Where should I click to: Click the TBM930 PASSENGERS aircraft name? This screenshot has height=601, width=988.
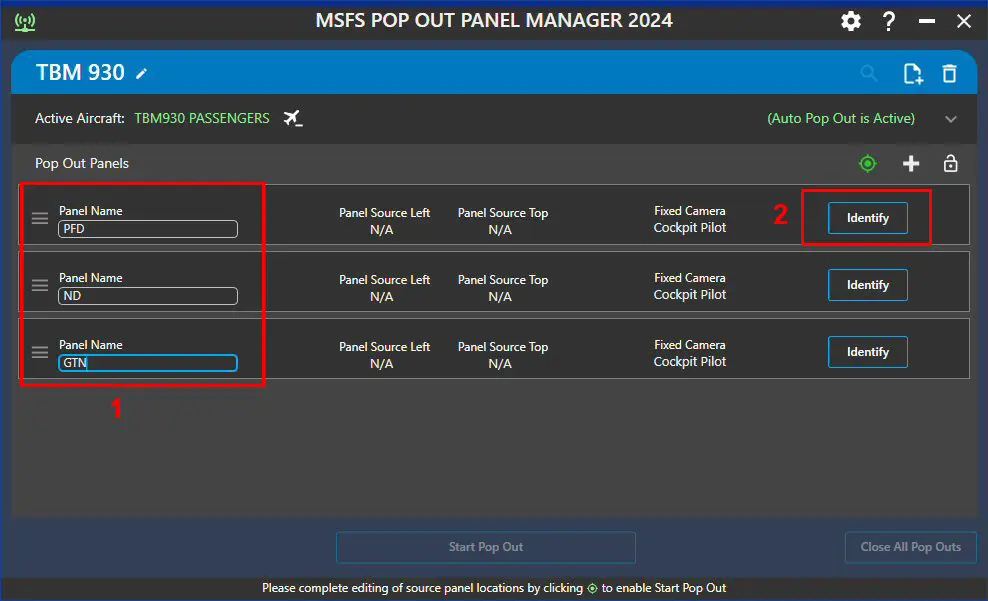coord(202,118)
